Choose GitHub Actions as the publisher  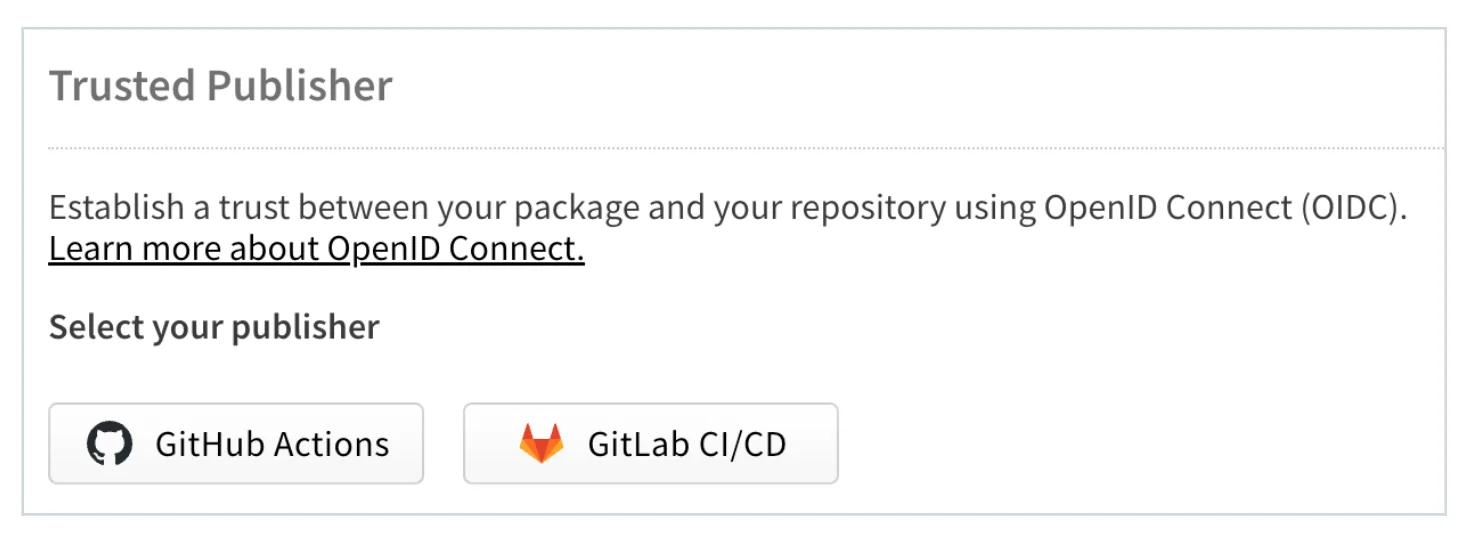236,443
